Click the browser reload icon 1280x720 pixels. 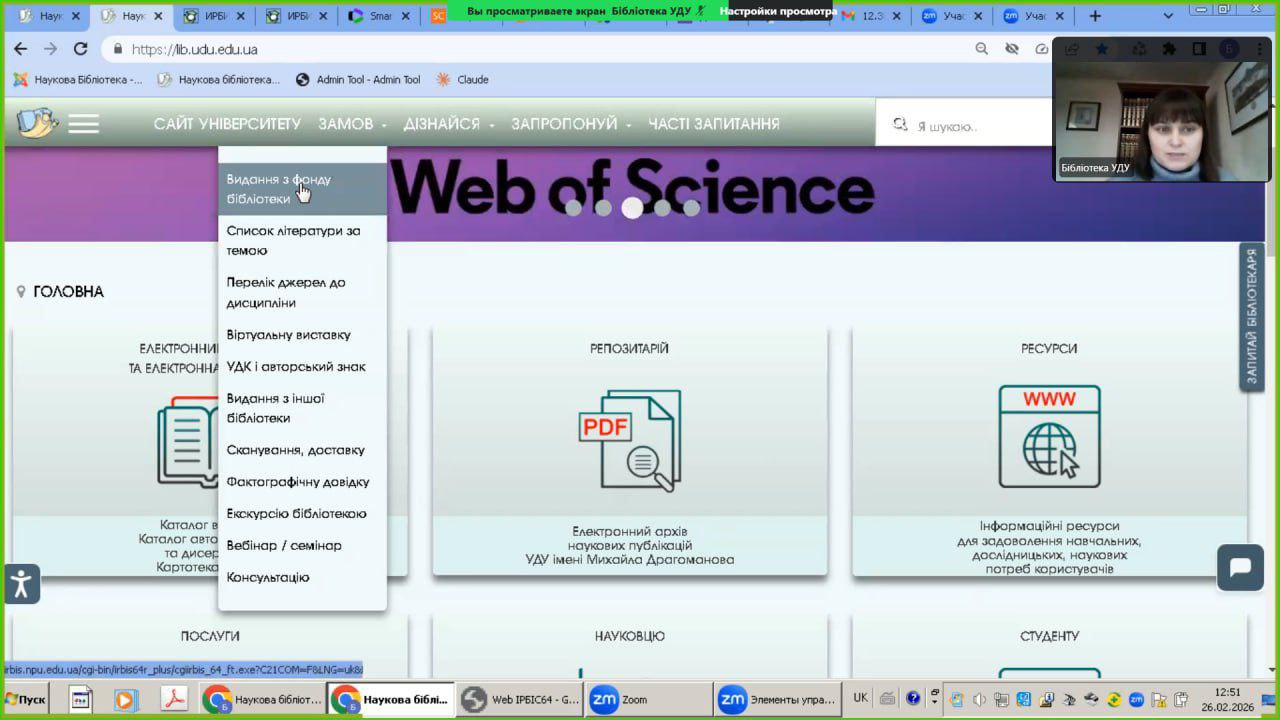click(81, 49)
